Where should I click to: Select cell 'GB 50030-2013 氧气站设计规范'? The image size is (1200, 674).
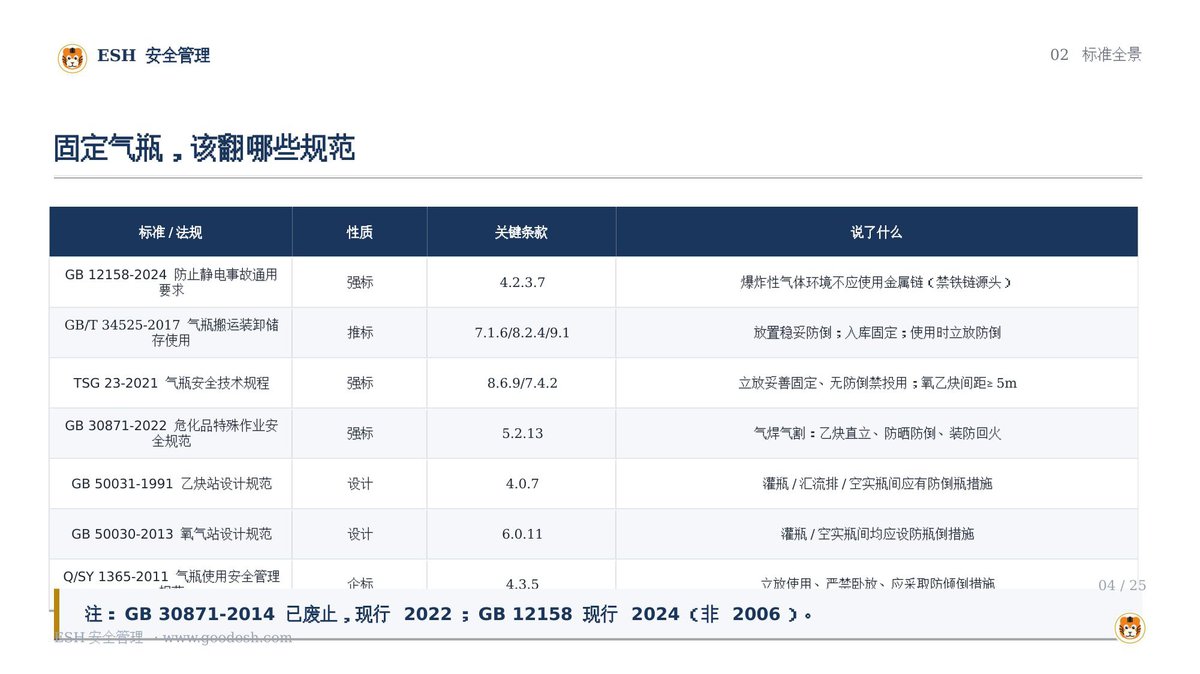click(x=171, y=534)
